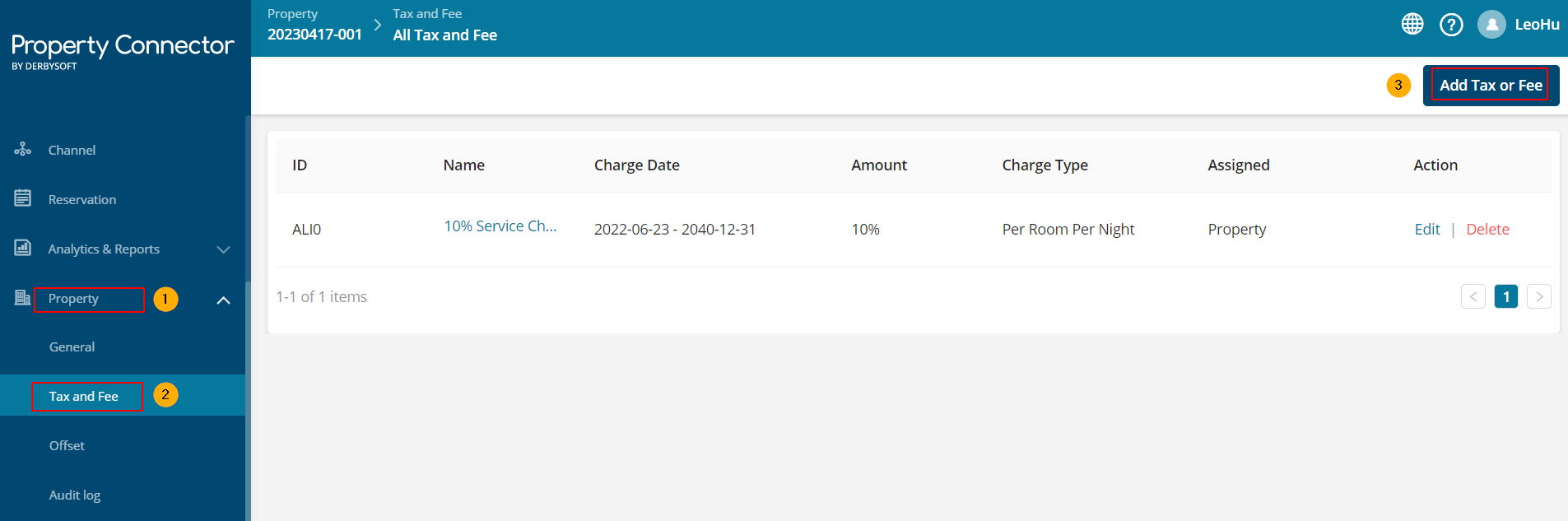Image resolution: width=1568 pixels, height=521 pixels.
Task: Open the 10% Service Ch... link
Action: coord(500,226)
